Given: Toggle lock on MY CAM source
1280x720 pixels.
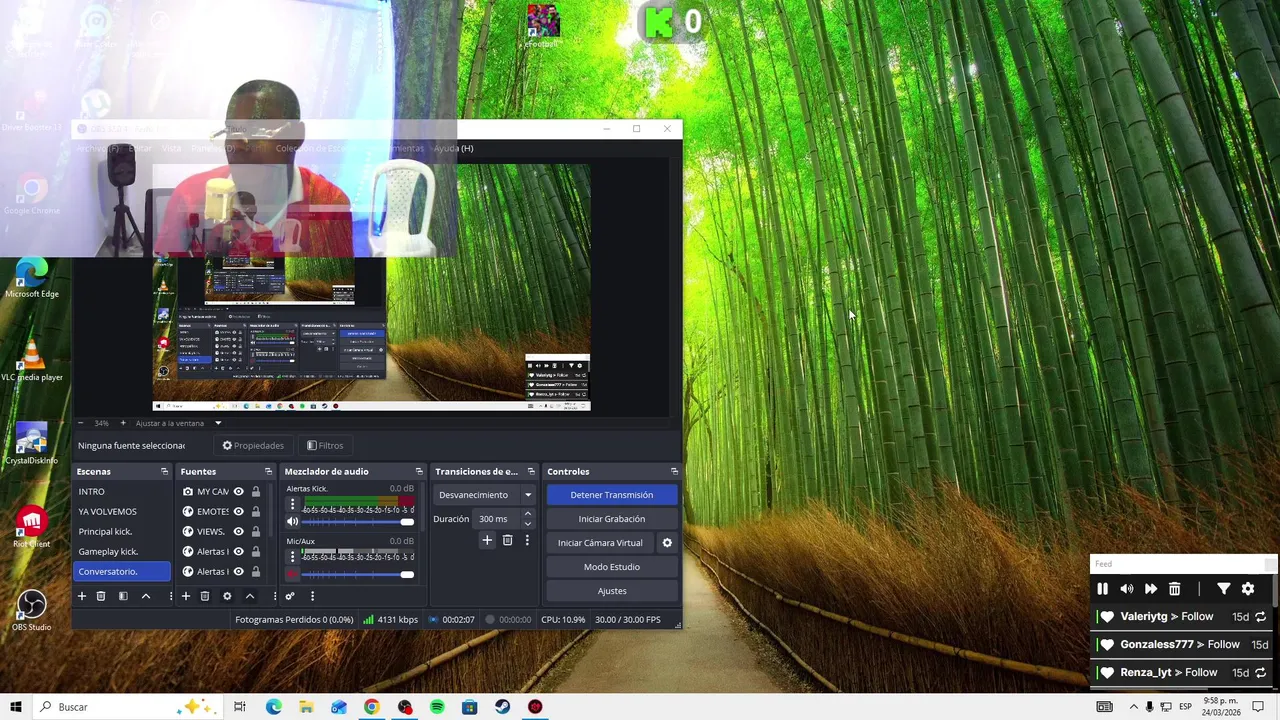Looking at the screenshot, I should point(256,492).
